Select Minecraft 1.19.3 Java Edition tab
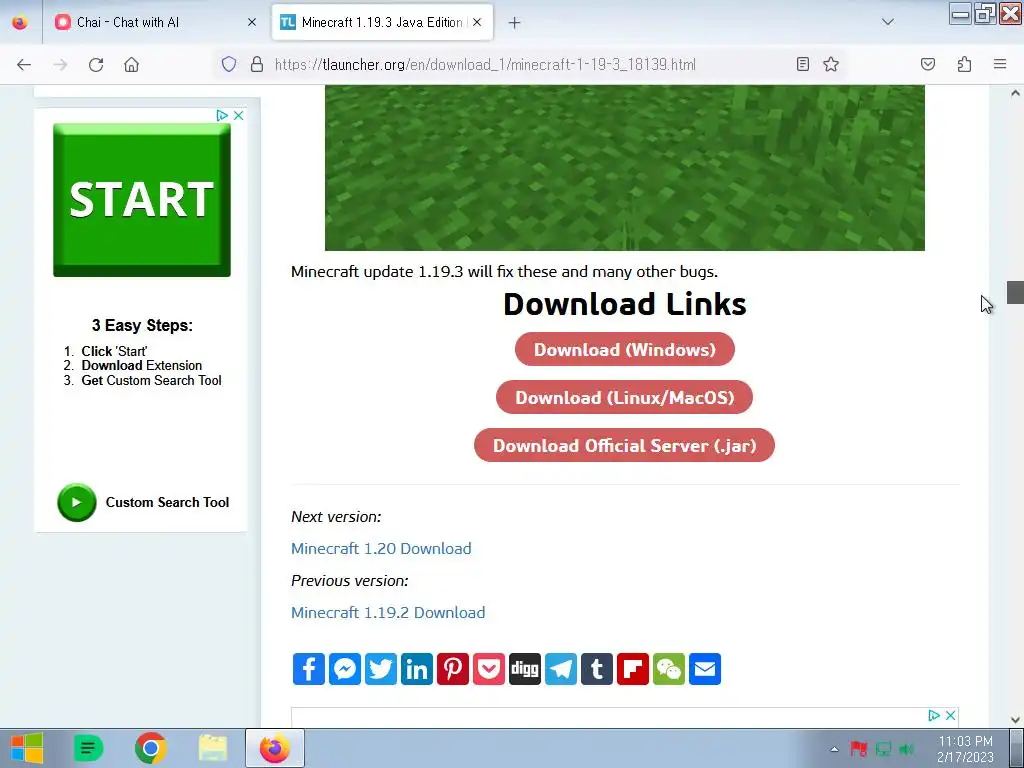 coord(382,22)
